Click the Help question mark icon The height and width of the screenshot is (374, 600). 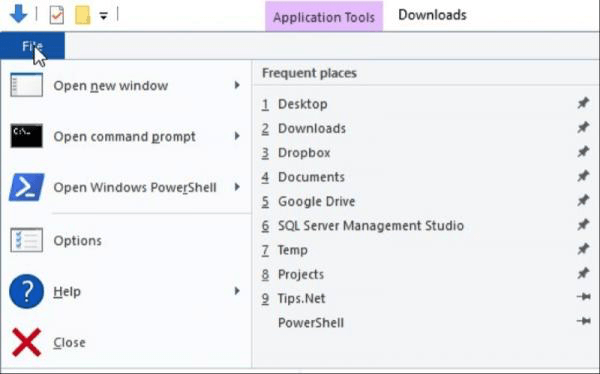(26, 291)
